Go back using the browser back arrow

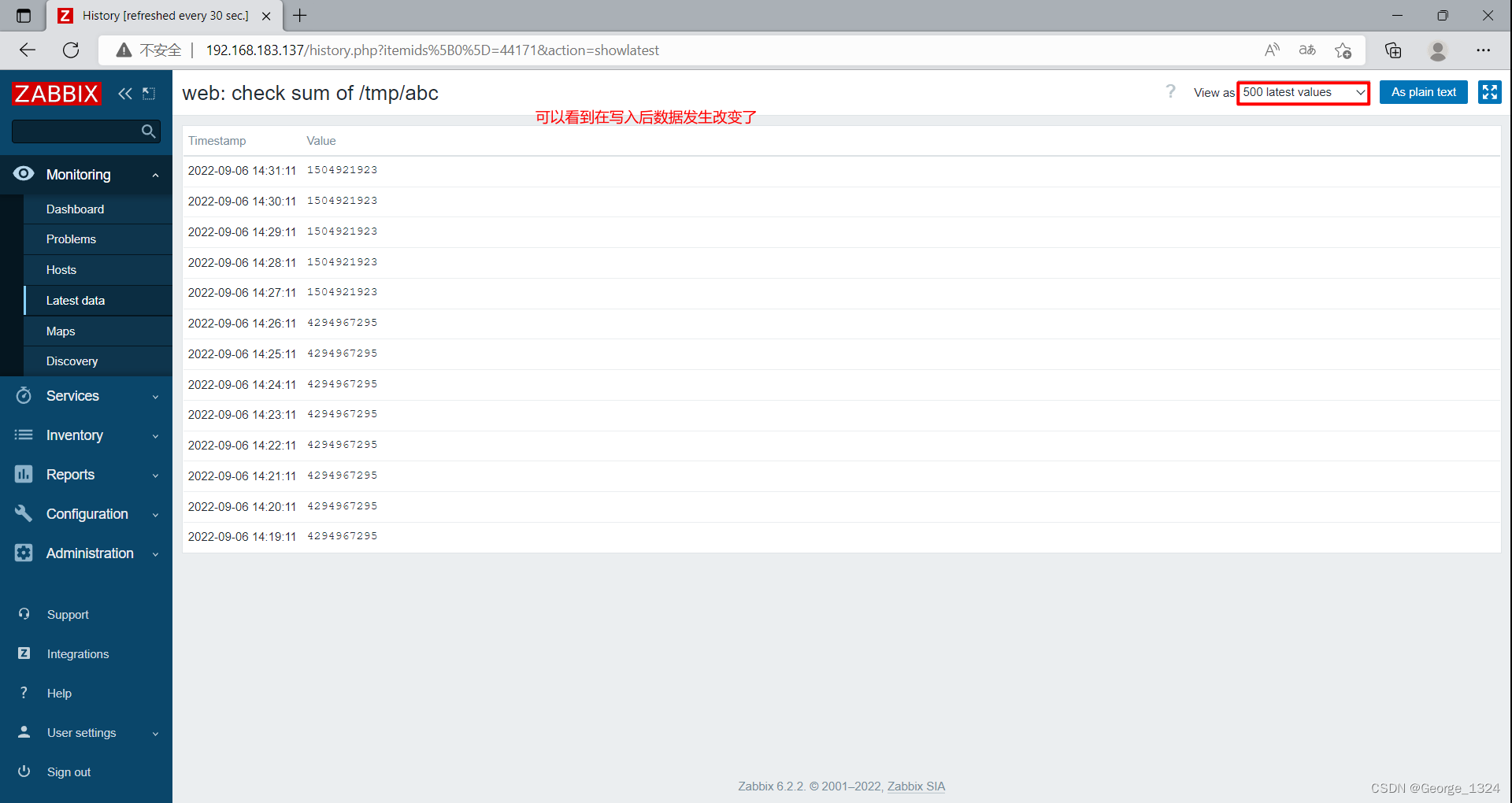pos(28,50)
